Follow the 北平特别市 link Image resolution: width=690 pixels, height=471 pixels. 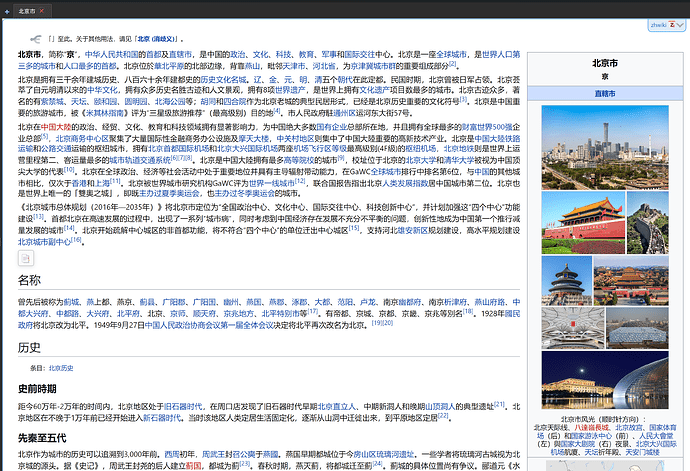click(281, 313)
